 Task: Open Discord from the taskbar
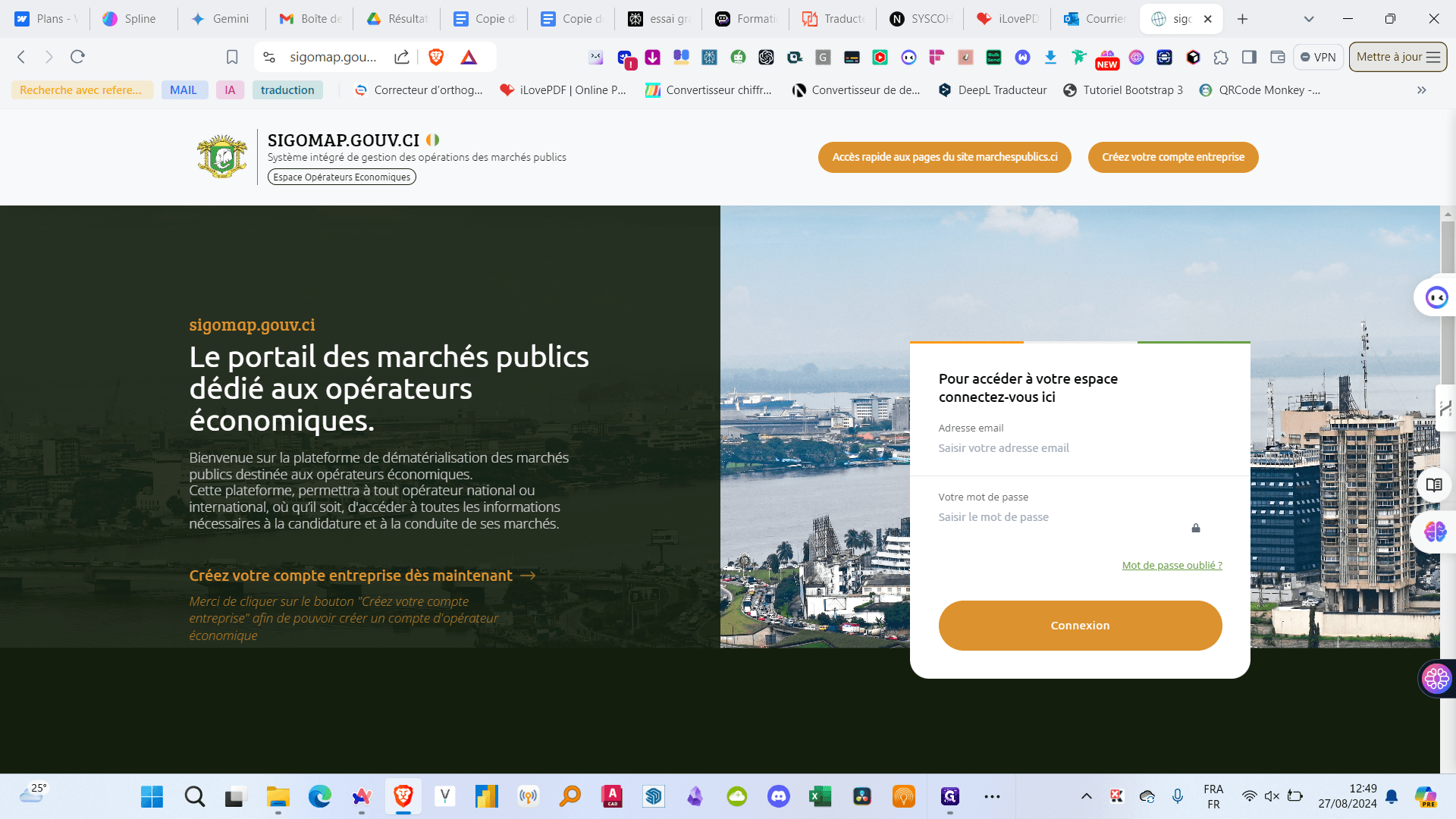coord(779,796)
